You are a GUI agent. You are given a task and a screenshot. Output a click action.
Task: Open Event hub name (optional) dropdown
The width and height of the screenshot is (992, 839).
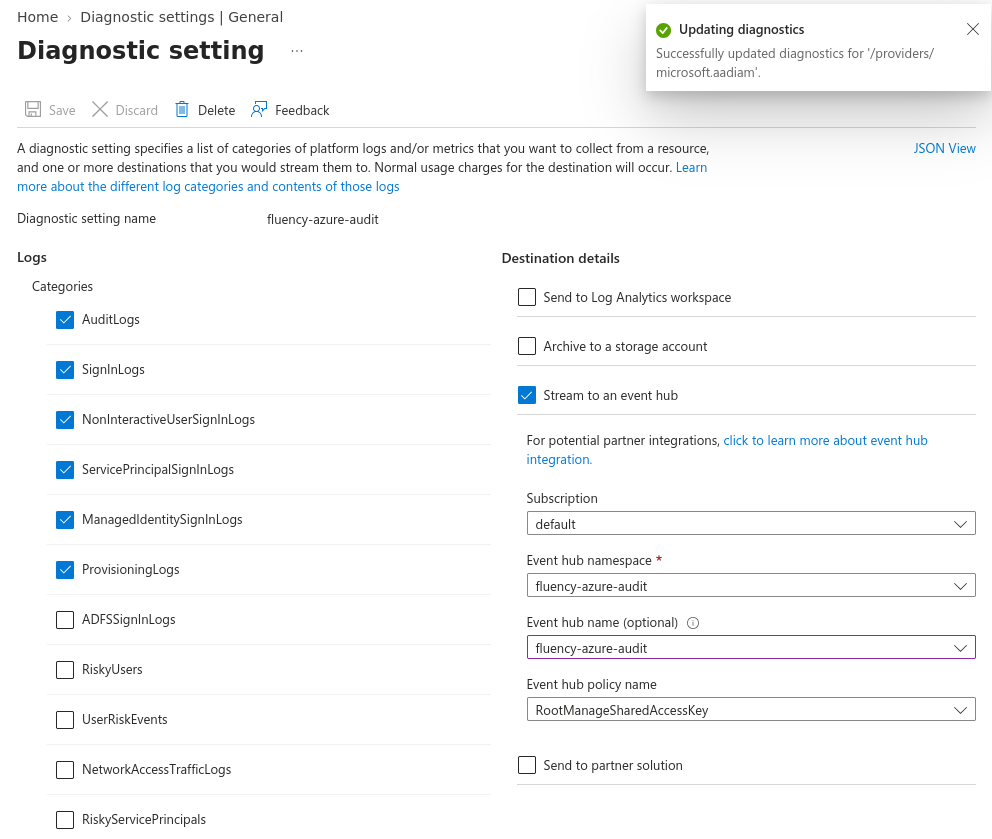(751, 648)
